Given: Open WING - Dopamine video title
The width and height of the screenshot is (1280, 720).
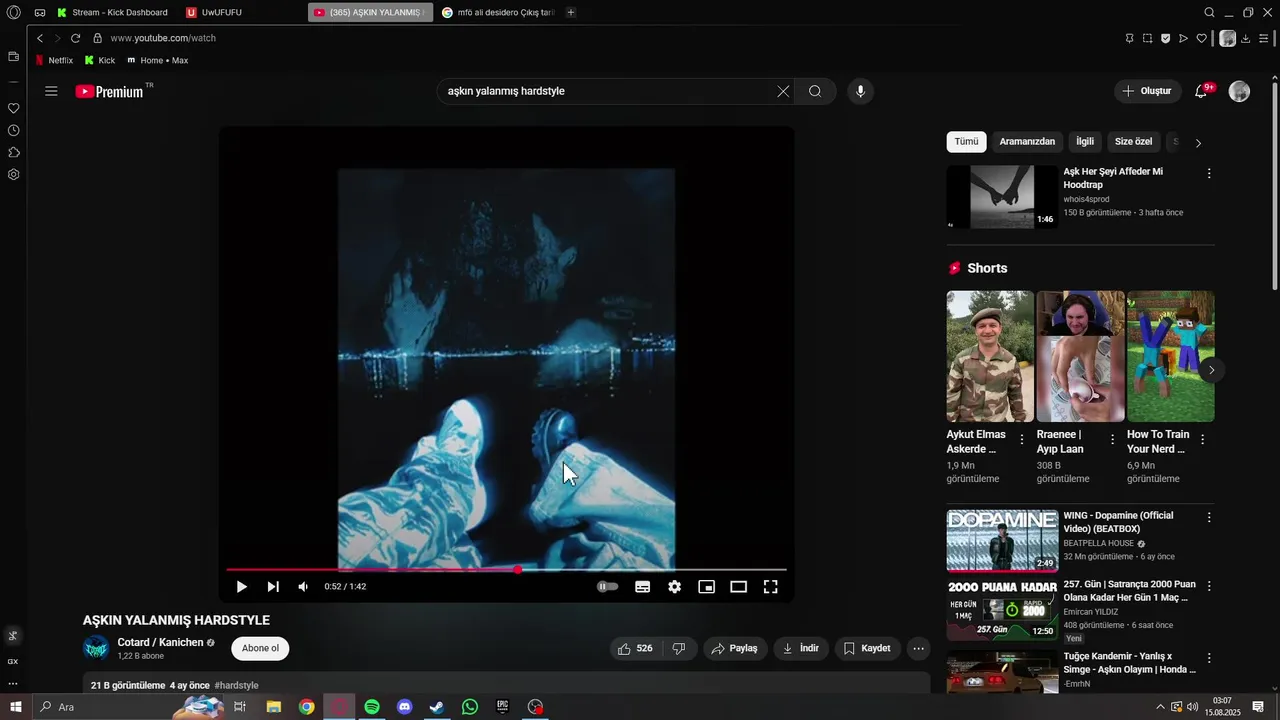Looking at the screenshot, I should click(1118, 523).
